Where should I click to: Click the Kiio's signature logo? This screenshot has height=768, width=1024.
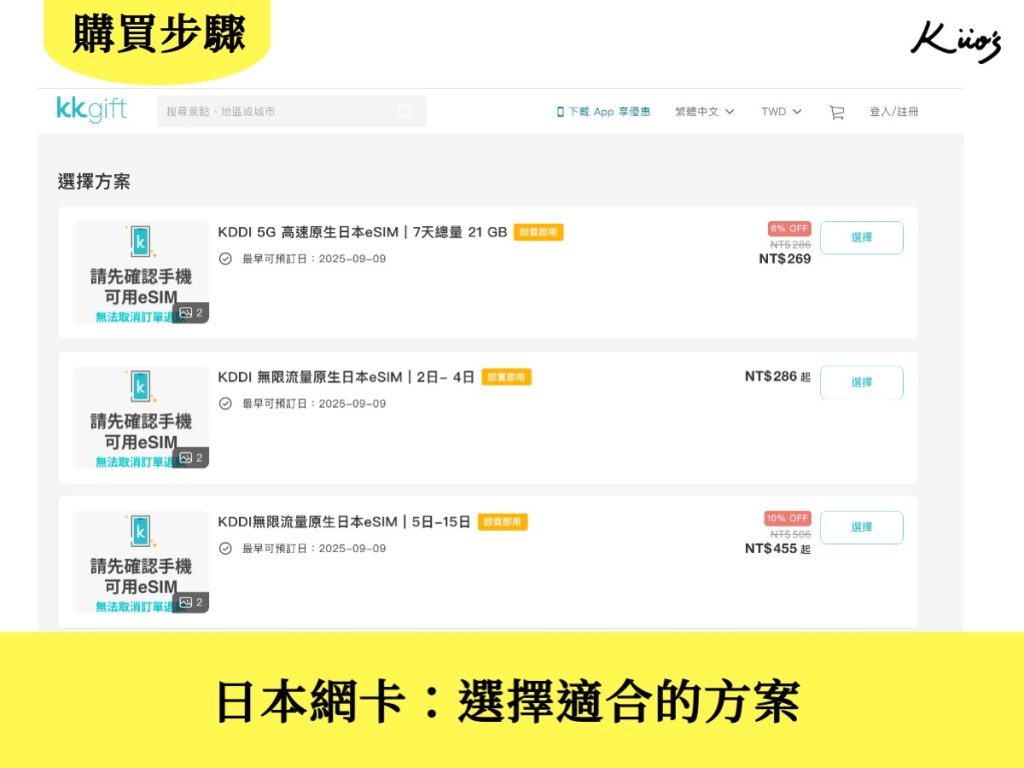[955, 42]
